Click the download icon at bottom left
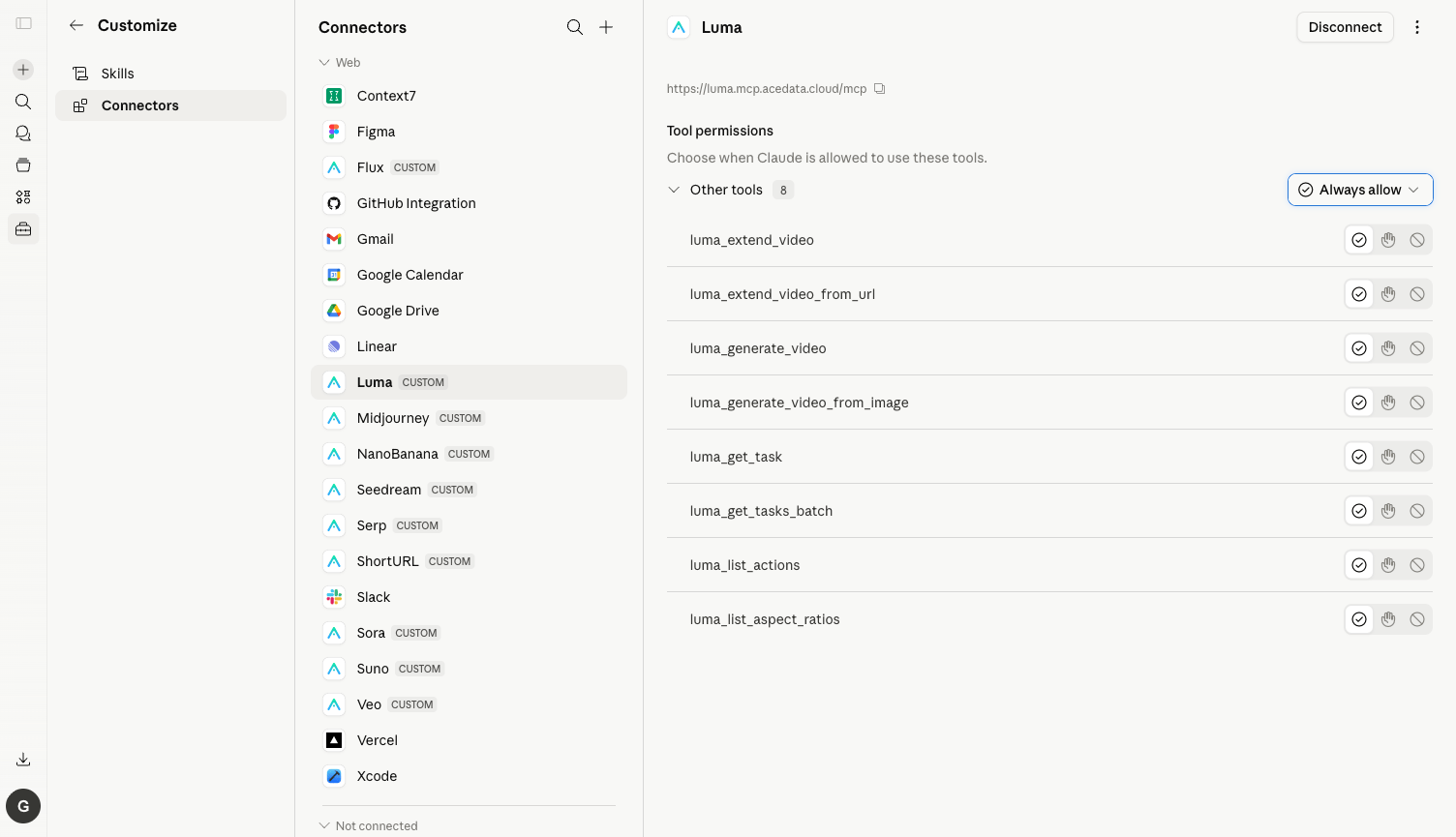 pyautogui.click(x=23, y=760)
